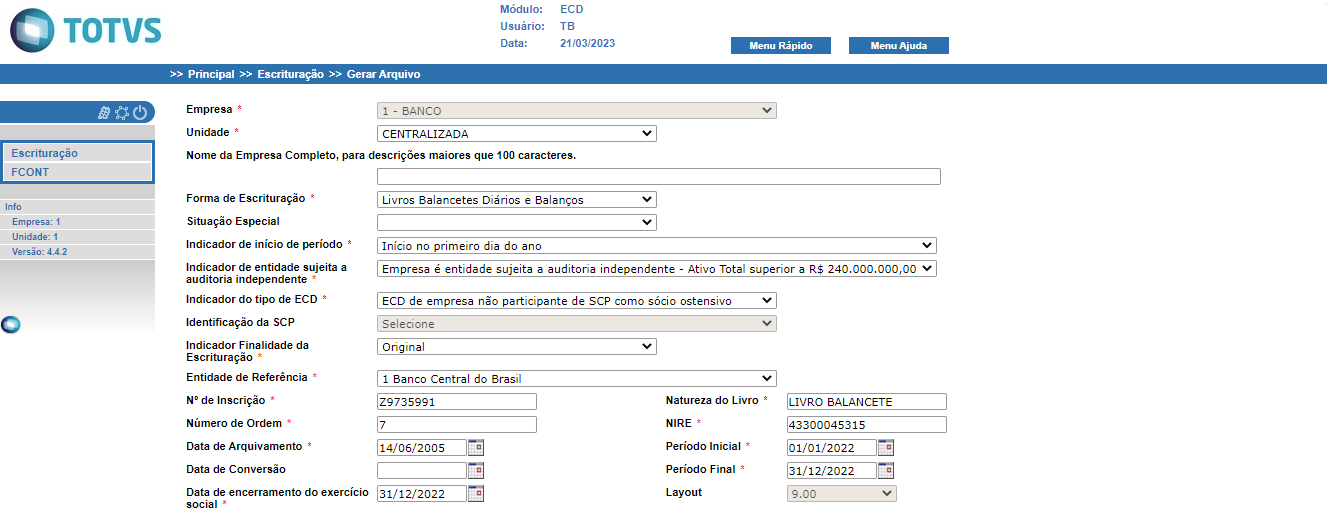This screenshot has height=521, width=1327.
Task: Click the Menu Ajuda button
Action: pos(899,46)
